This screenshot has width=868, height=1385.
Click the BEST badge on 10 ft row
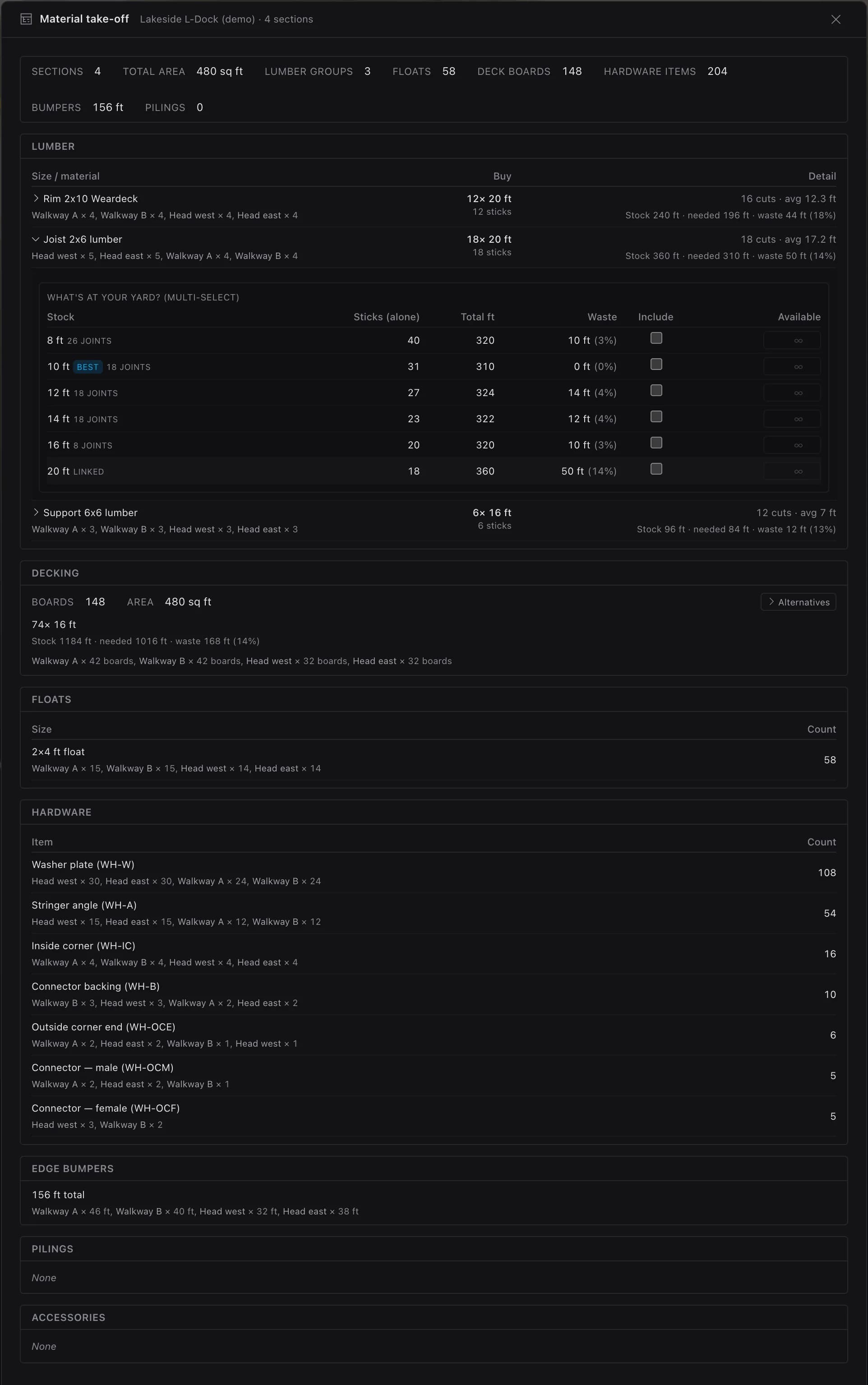coord(88,367)
